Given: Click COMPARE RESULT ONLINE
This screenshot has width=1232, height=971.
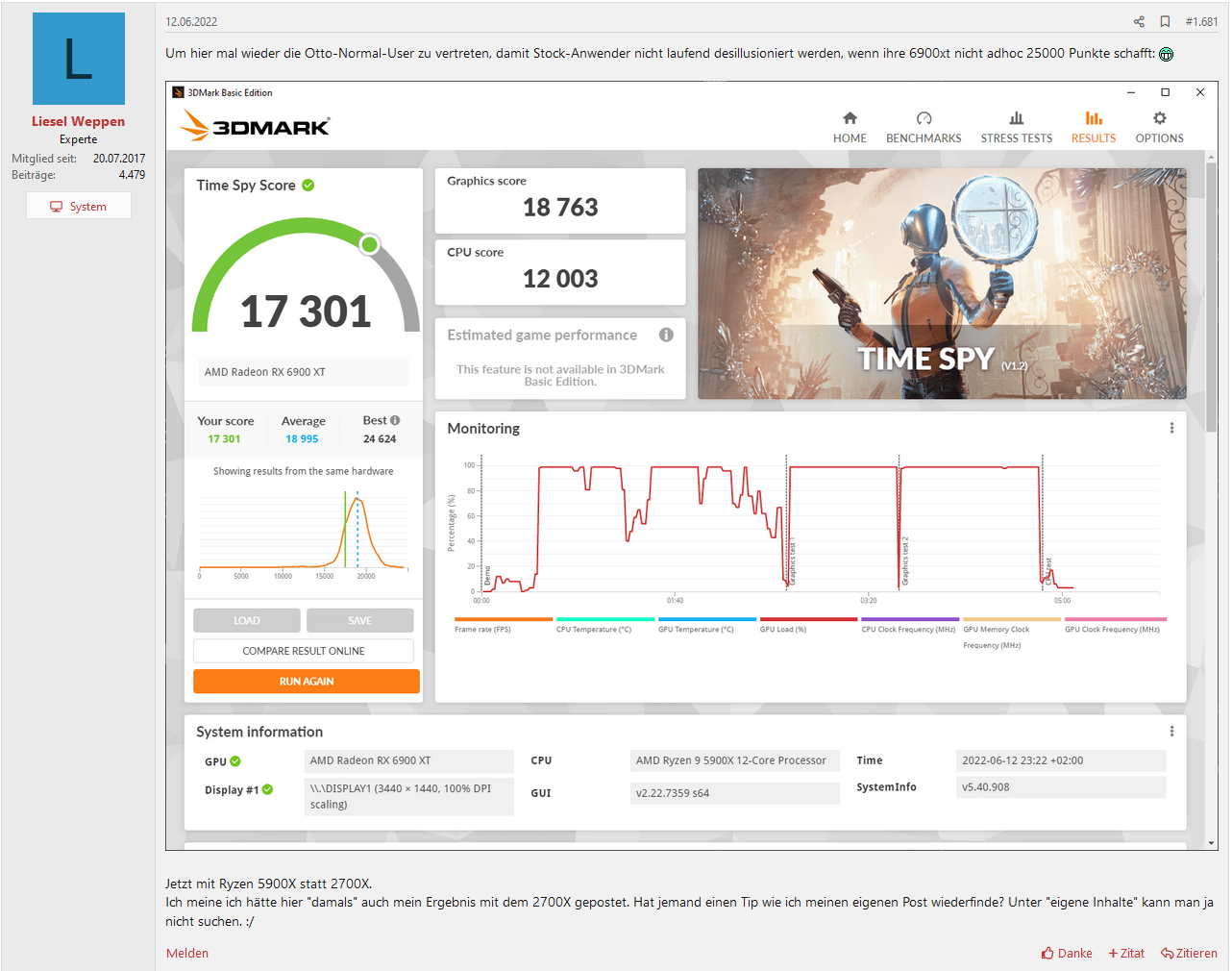Looking at the screenshot, I should 304,651.
